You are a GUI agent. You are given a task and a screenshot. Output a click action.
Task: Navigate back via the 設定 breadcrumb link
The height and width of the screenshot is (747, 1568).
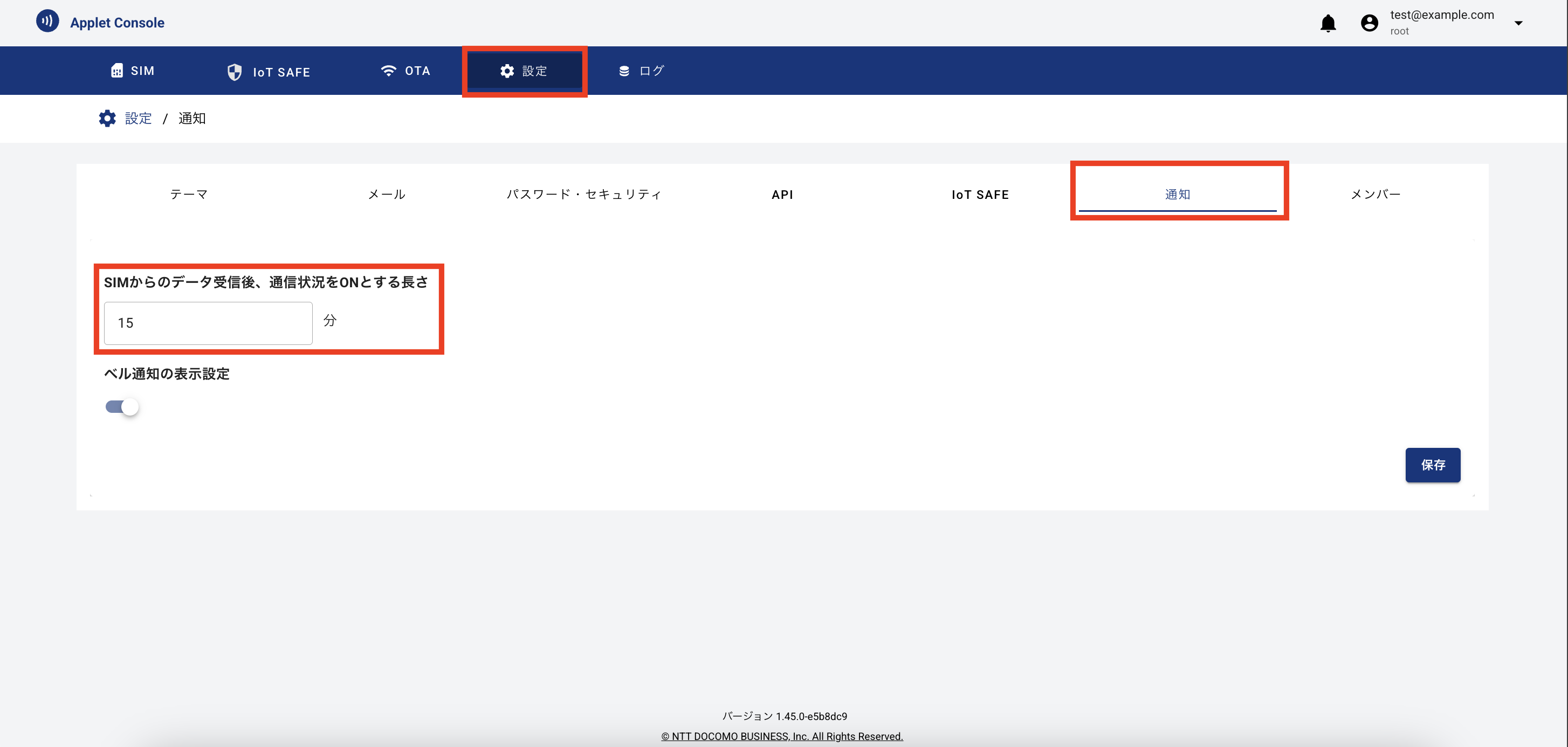tap(138, 118)
